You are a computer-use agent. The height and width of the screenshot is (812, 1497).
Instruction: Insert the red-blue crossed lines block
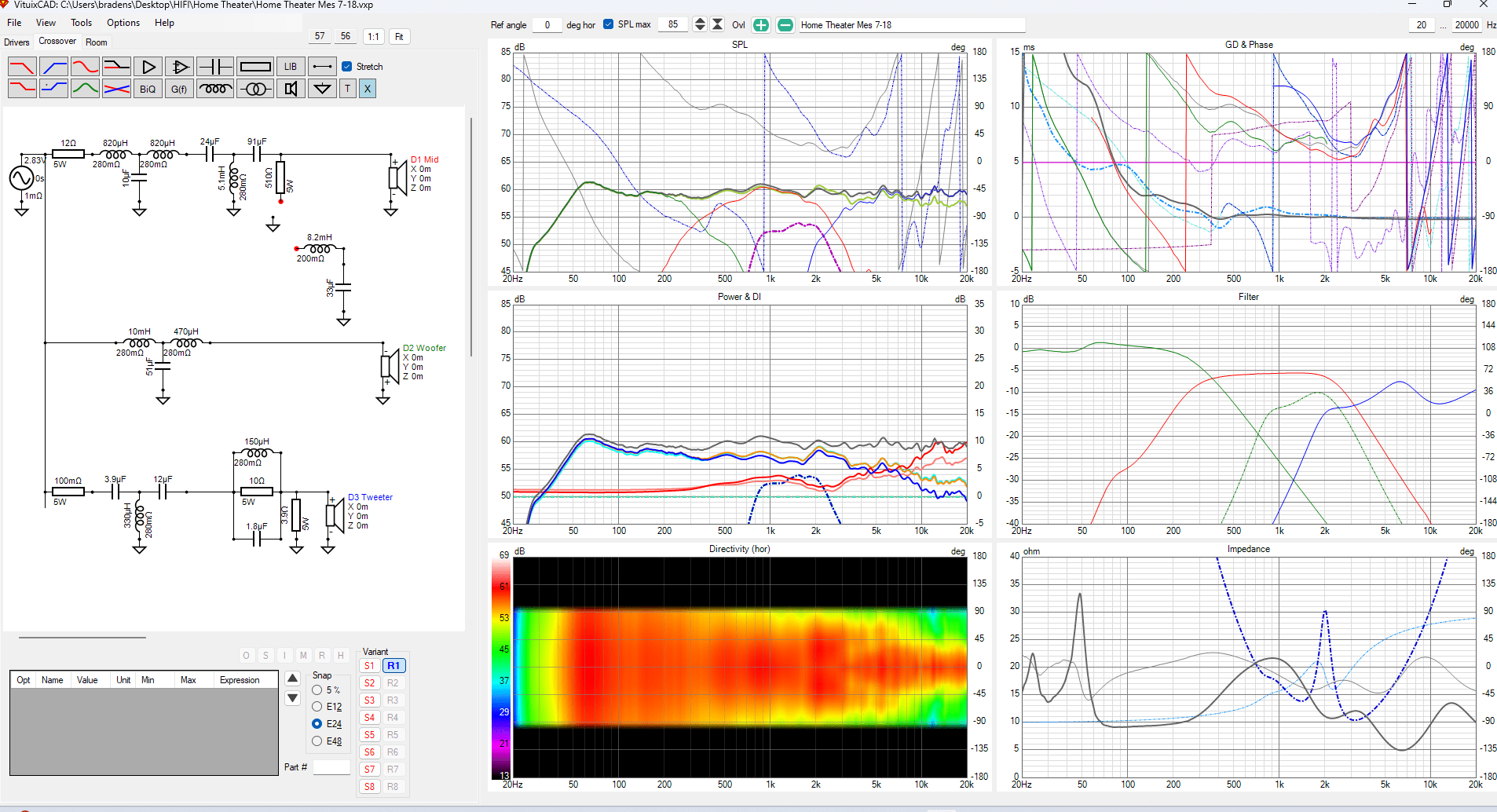116,89
